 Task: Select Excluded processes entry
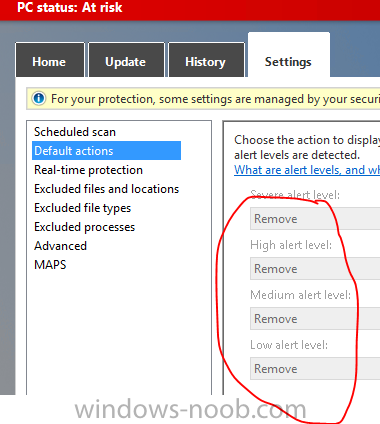click(x=84, y=227)
